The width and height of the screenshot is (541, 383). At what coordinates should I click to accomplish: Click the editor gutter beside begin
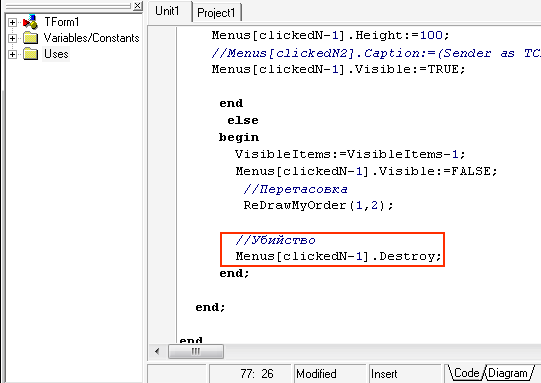click(163, 137)
